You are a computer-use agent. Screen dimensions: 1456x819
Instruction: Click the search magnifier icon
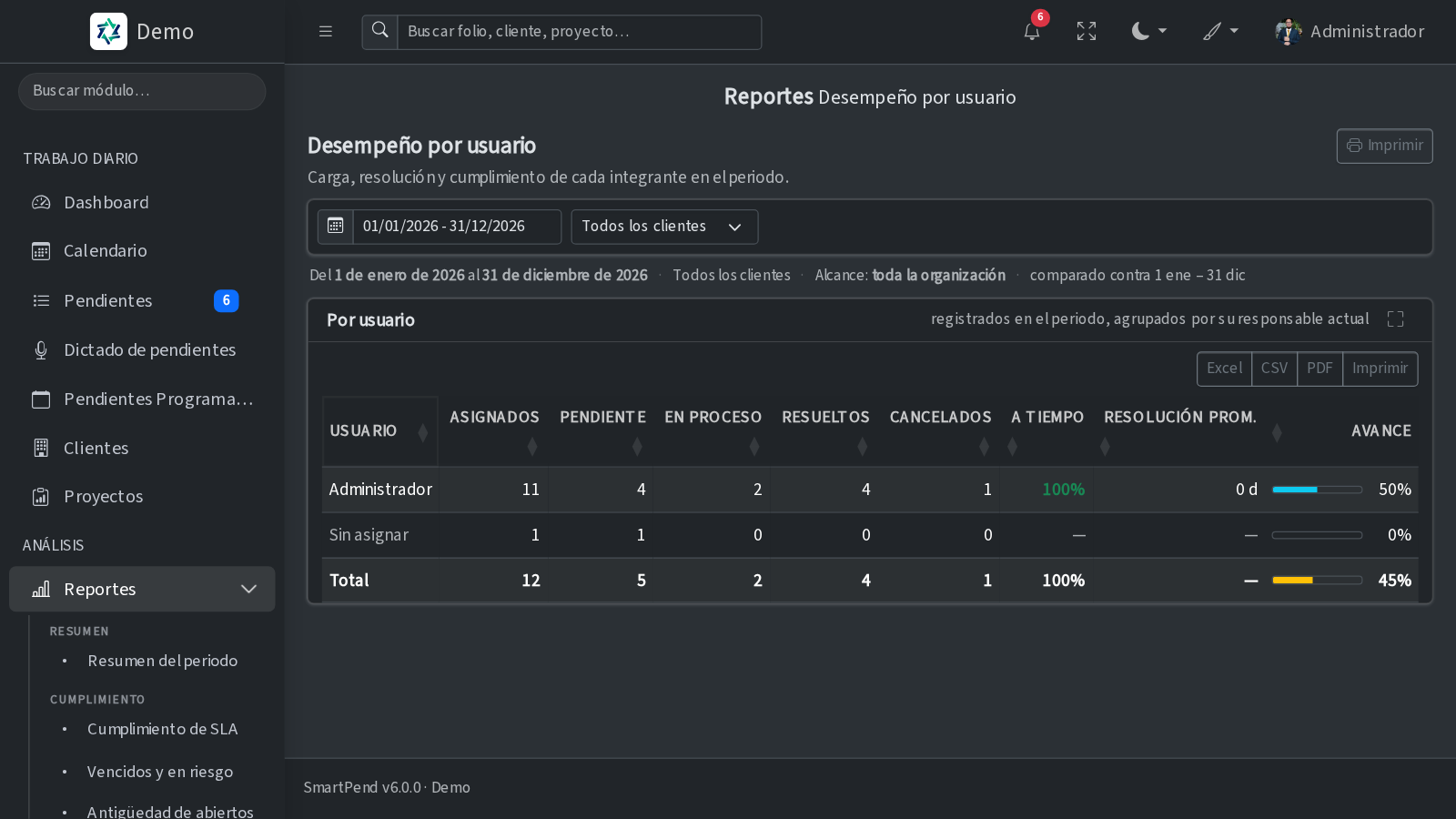click(380, 32)
